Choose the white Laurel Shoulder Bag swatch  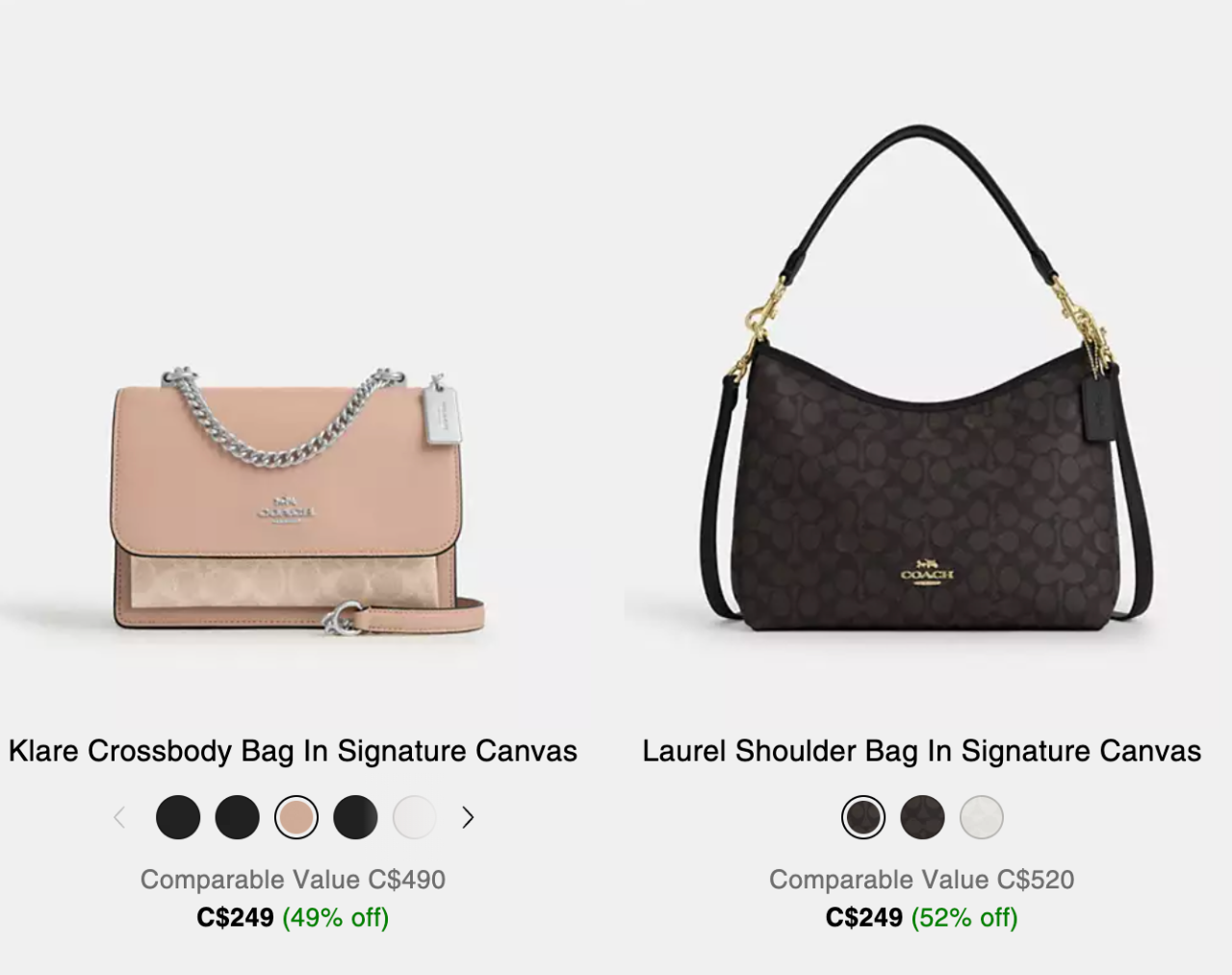(982, 817)
